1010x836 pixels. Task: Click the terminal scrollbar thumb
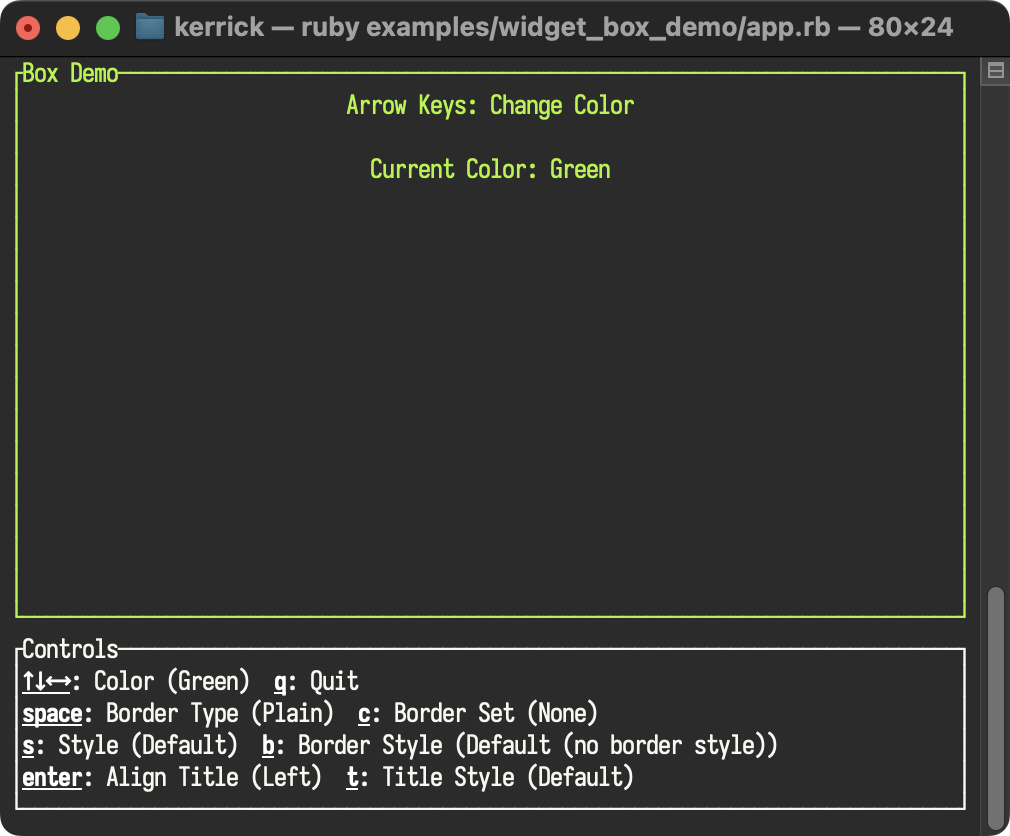(x=996, y=707)
